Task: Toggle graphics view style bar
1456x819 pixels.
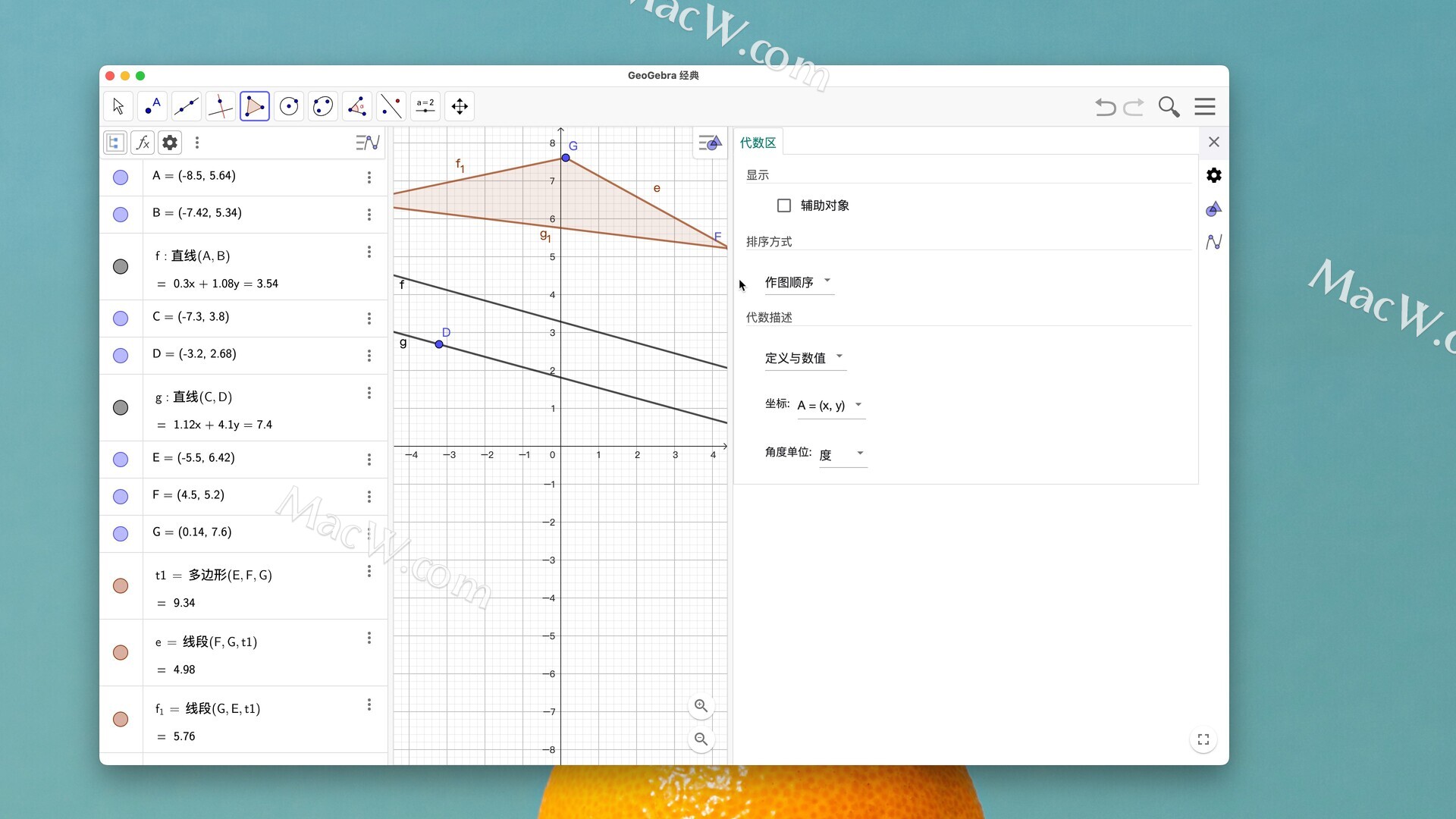Action: pos(710,143)
